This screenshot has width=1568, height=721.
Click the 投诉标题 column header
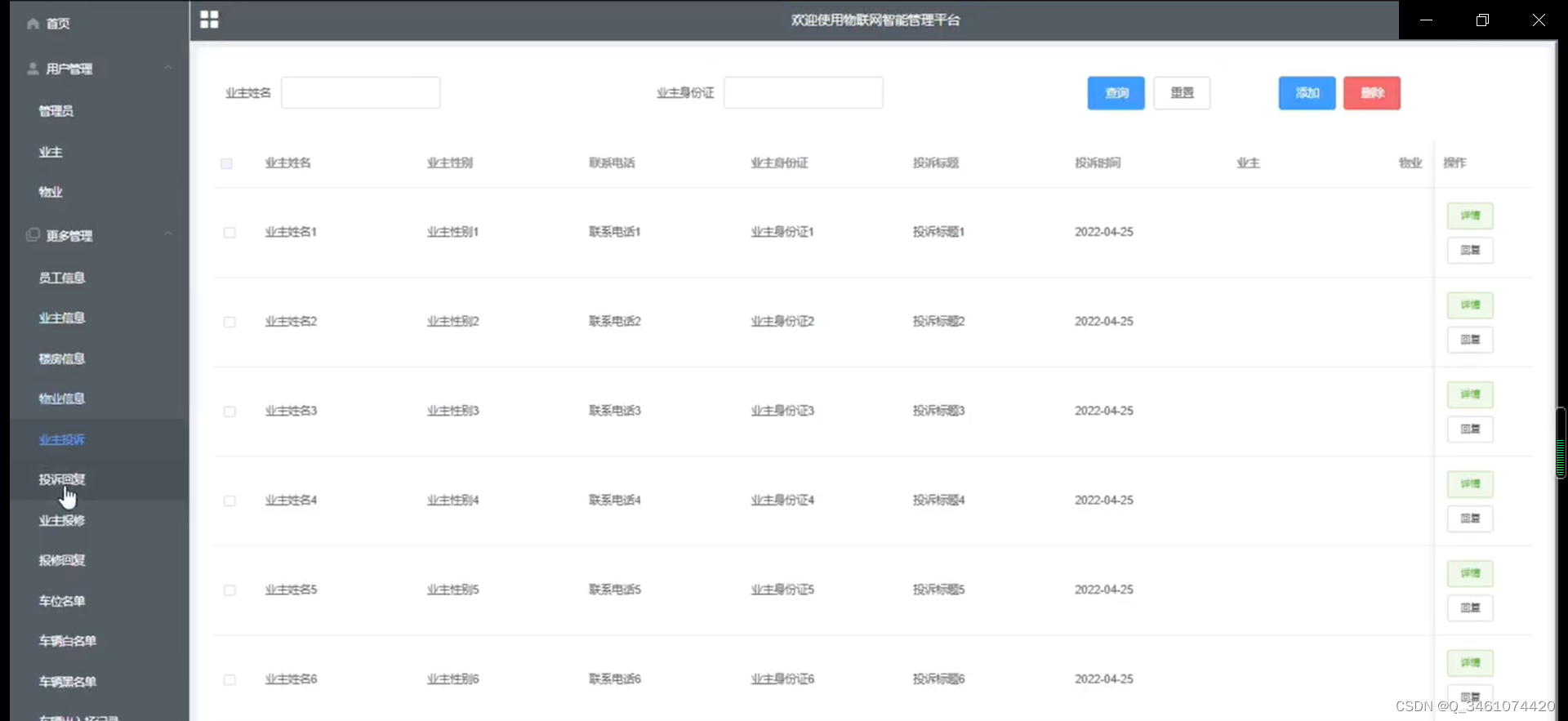(x=936, y=163)
